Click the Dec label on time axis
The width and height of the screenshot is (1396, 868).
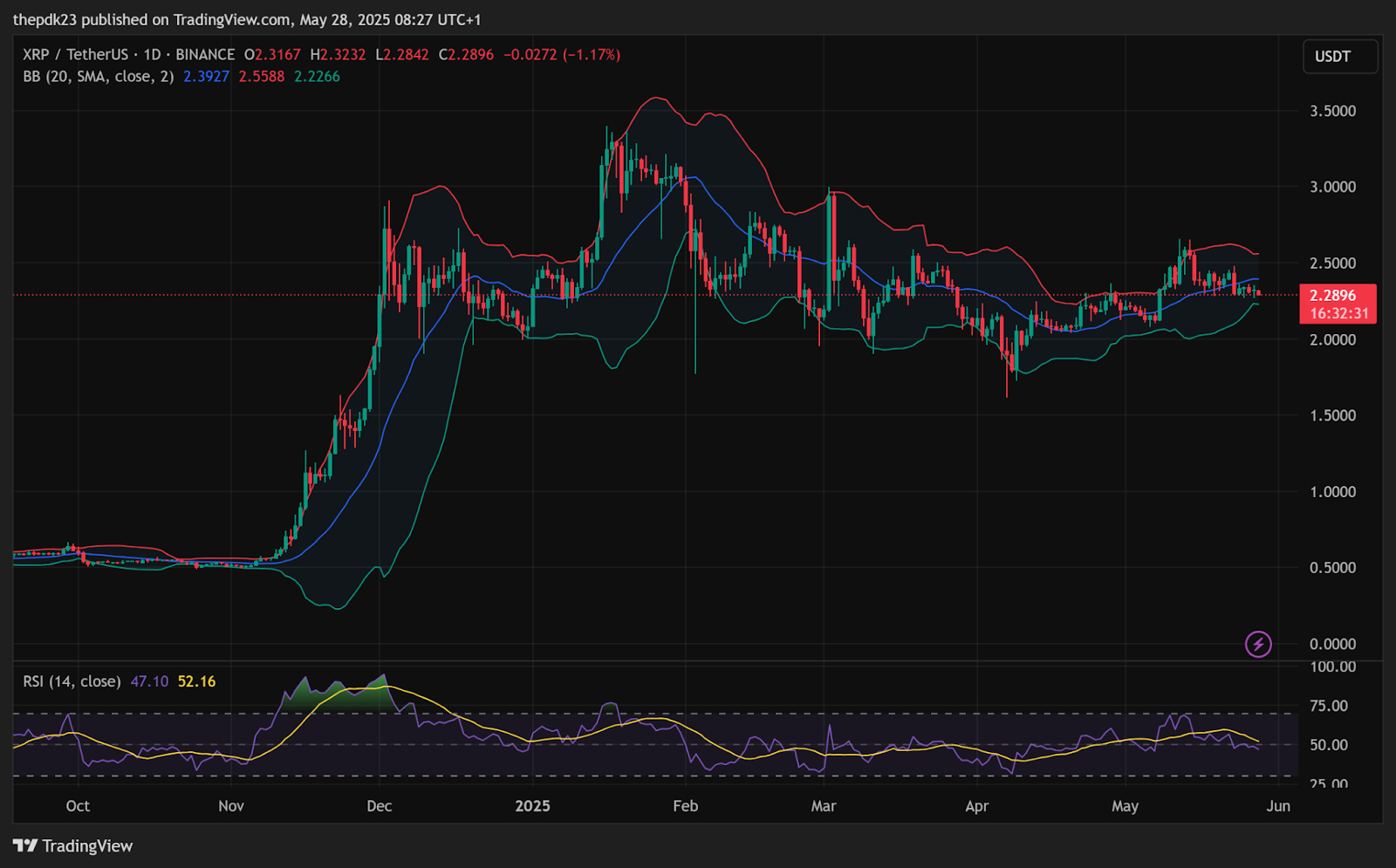click(380, 806)
